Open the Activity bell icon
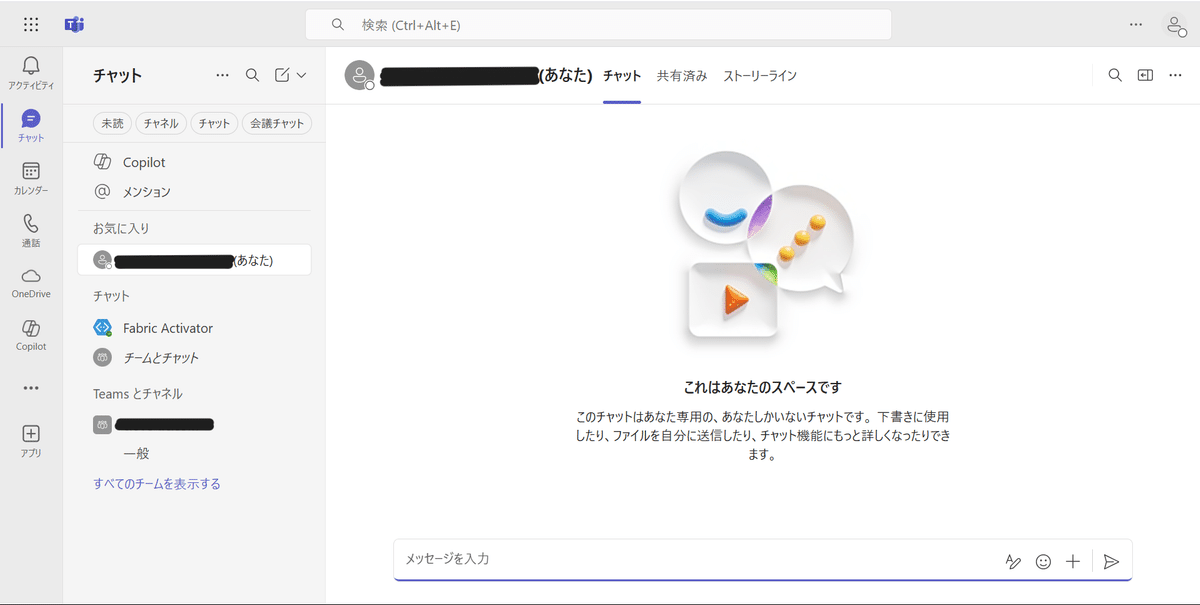 click(x=31, y=66)
